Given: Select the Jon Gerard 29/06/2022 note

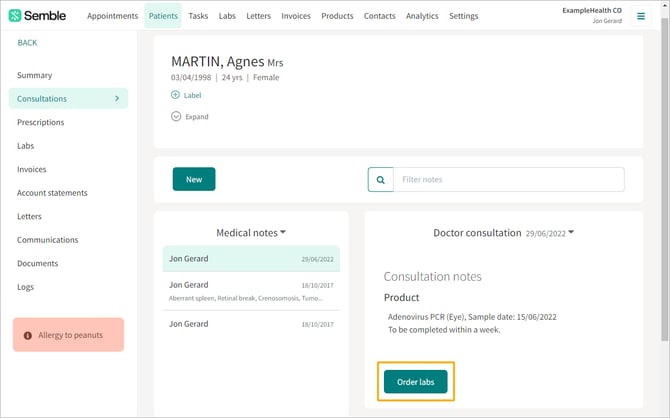Looking at the screenshot, I should pos(251,259).
